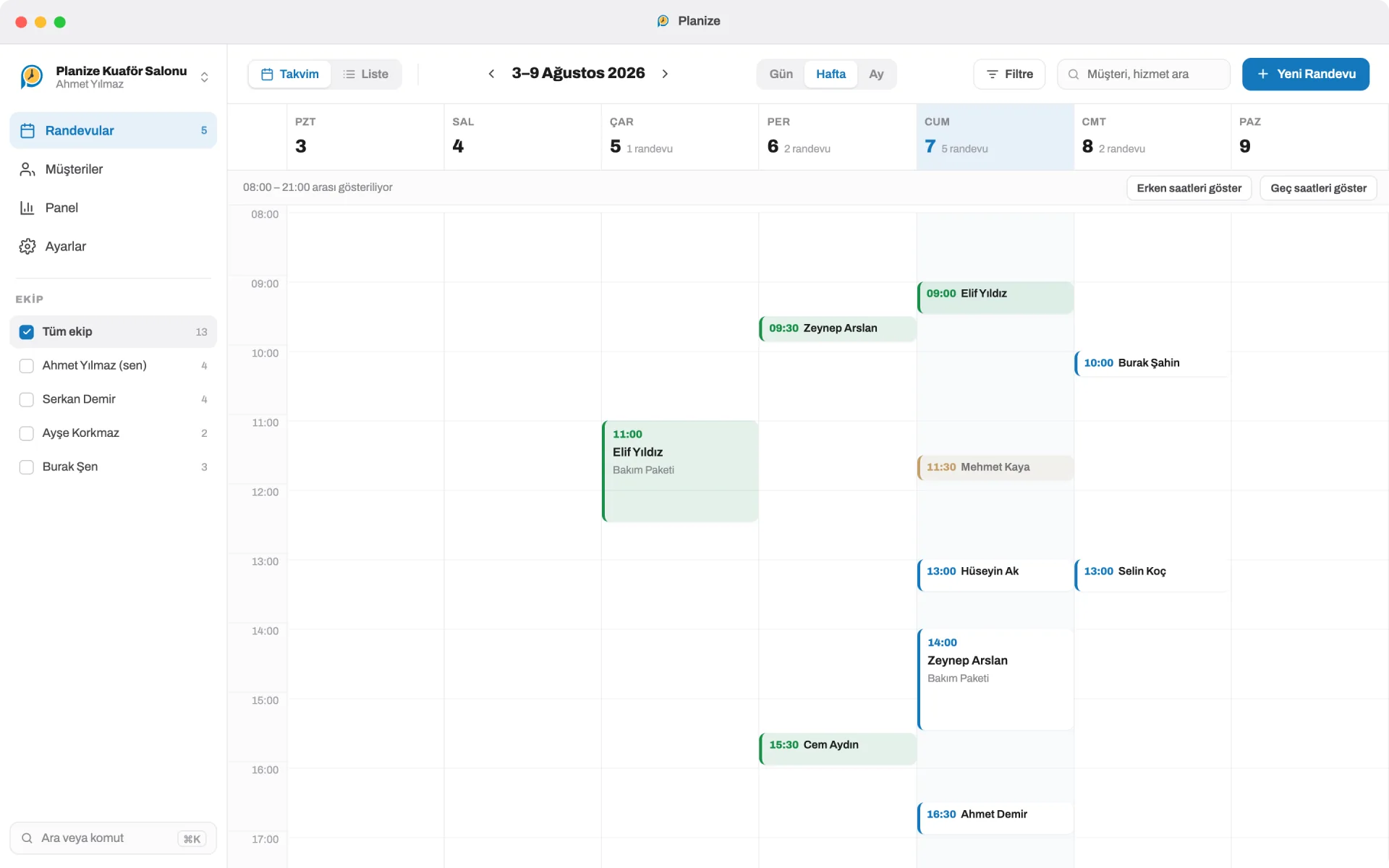Image resolution: width=1389 pixels, height=868 pixels.
Task: Check the Ahmet Yılmaz (sen) checkbox
Action: [x=27, y=366]
